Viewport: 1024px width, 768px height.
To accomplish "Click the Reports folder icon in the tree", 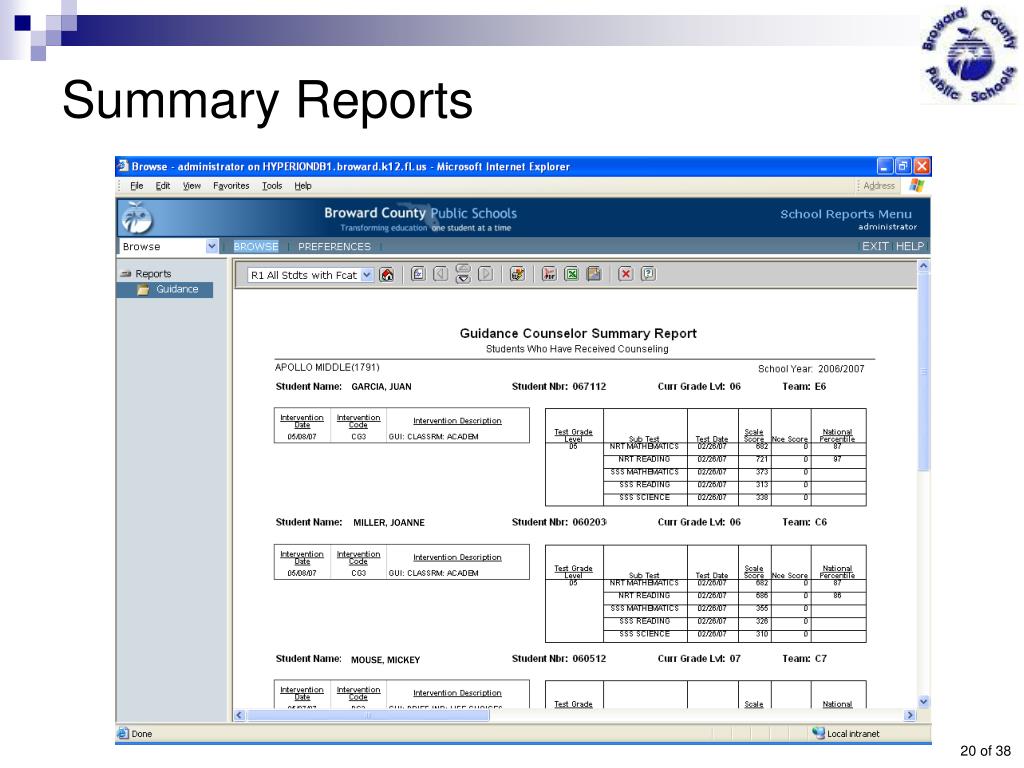I will click(x=126, y=274).
